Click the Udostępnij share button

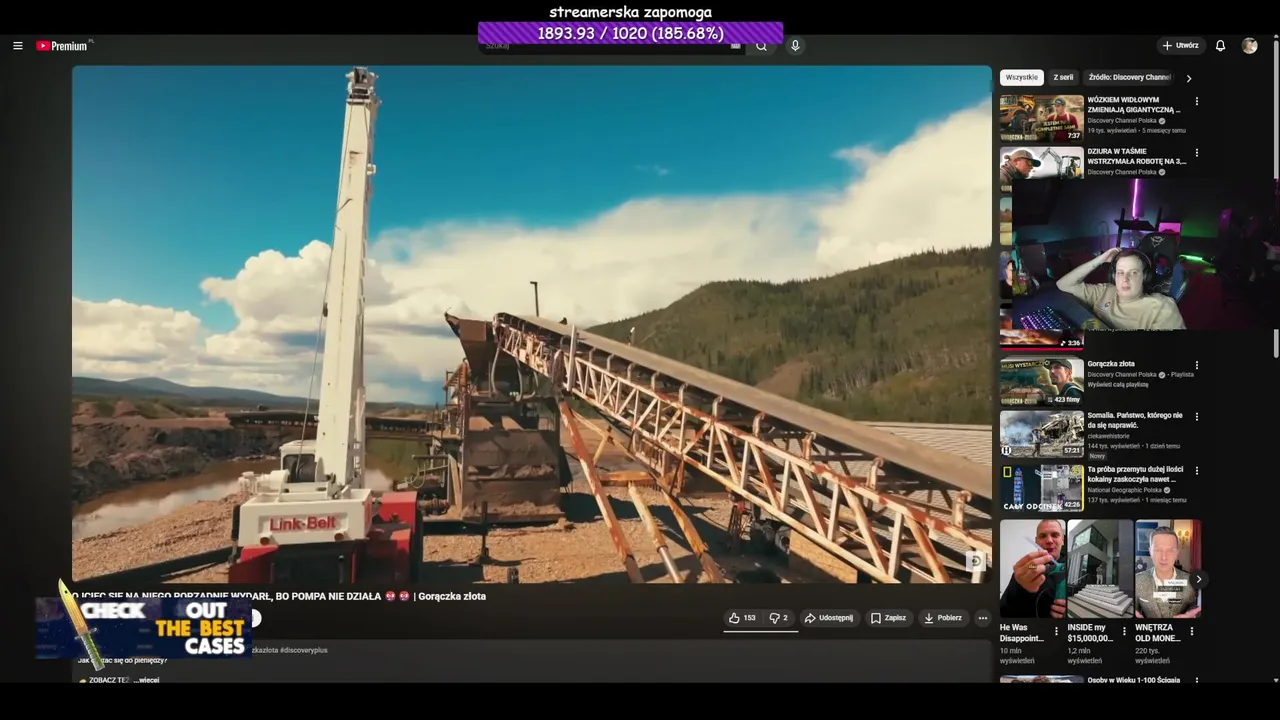829,618
